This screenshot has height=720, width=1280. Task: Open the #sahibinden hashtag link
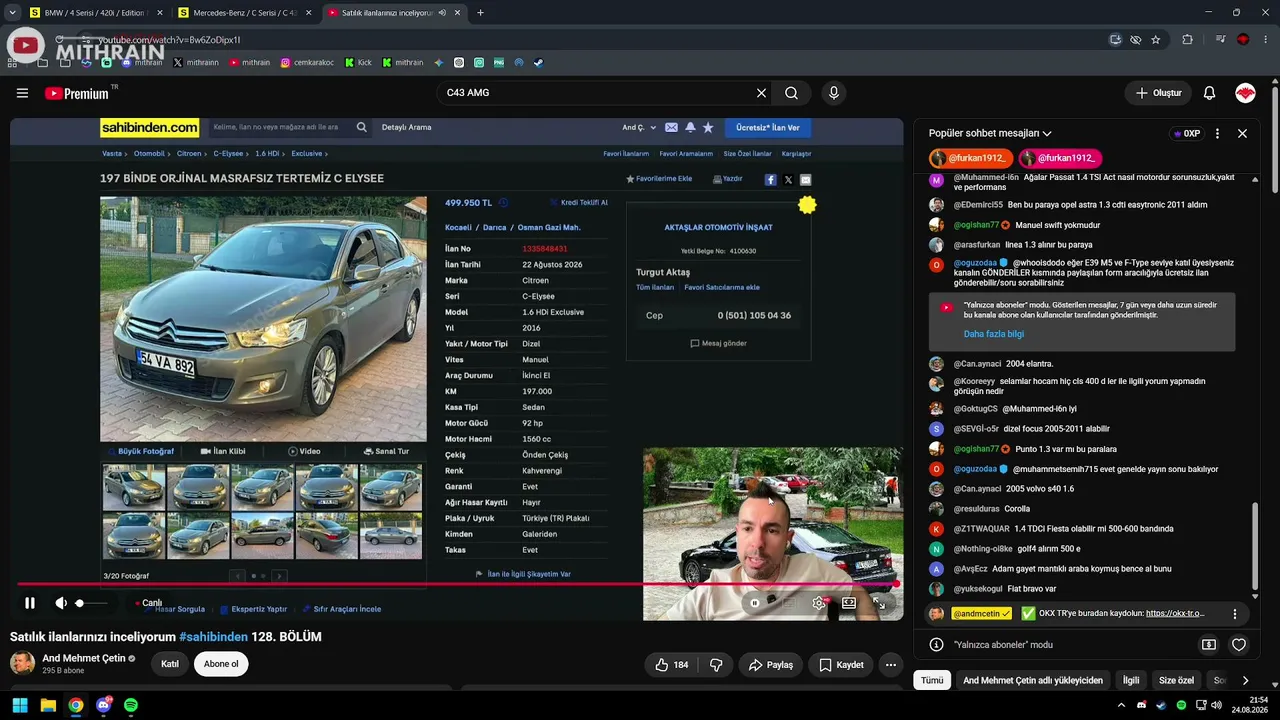pos(213,637)
